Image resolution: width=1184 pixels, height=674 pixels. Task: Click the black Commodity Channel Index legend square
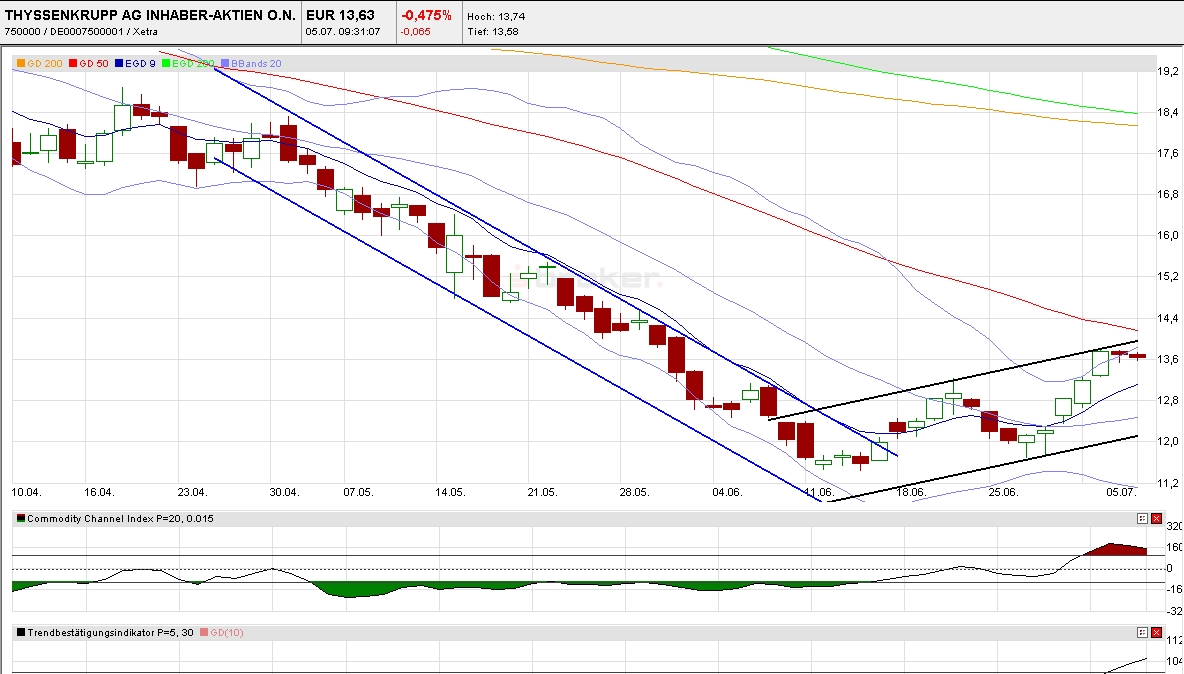tap(21, 519)
